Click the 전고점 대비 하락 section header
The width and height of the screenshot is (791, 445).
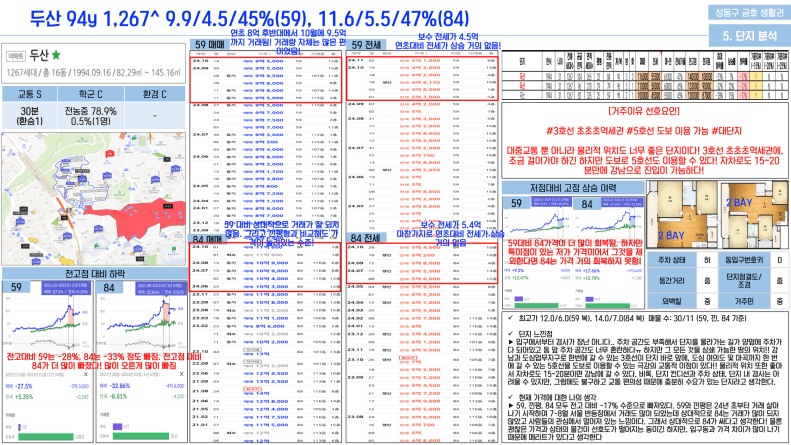click(x=94, y=273)
